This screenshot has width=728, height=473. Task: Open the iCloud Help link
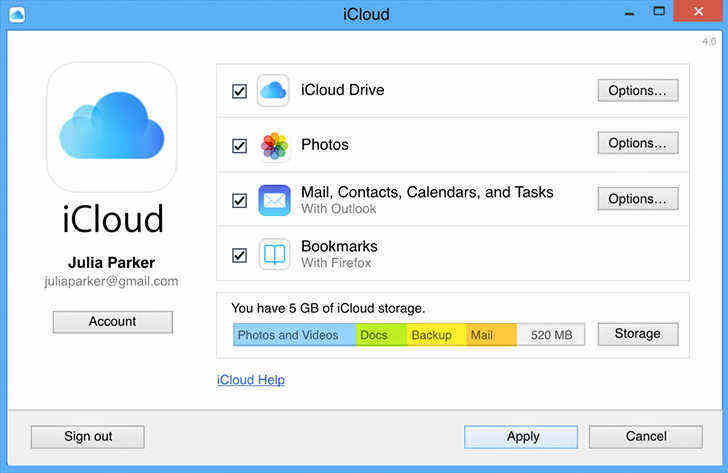[251, 380]
